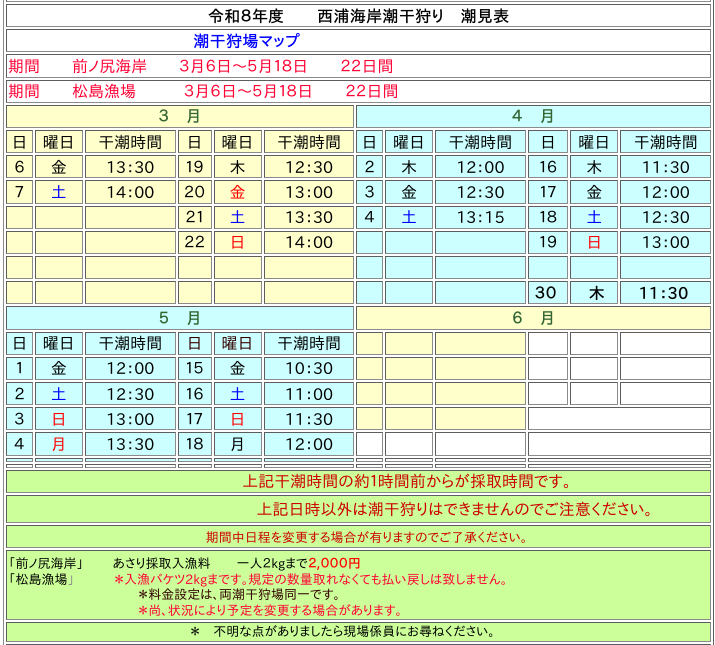
Task: Click the 5月 month header
Action: tap(180, 318)
